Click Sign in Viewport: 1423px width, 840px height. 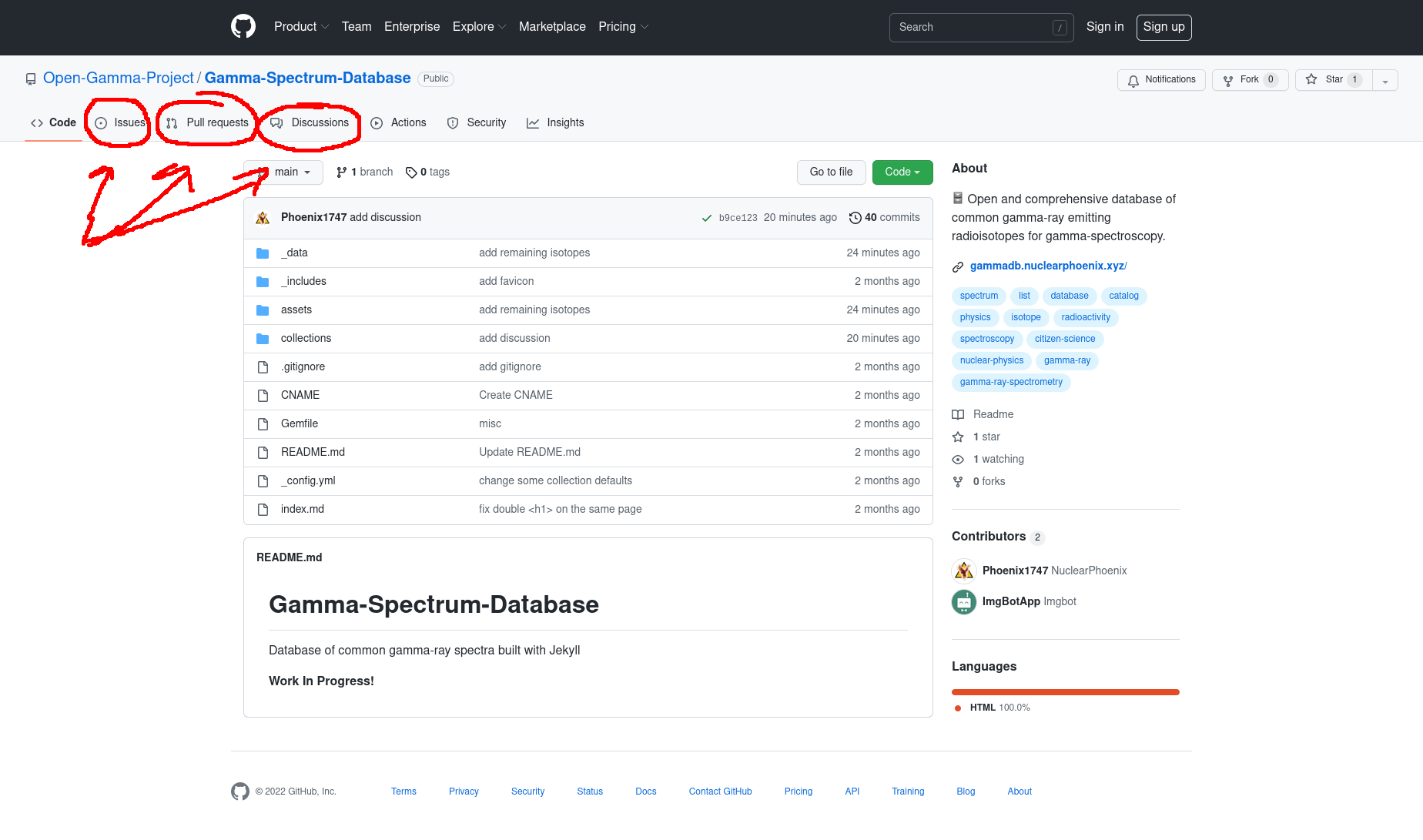click(x=1105, y=27)
